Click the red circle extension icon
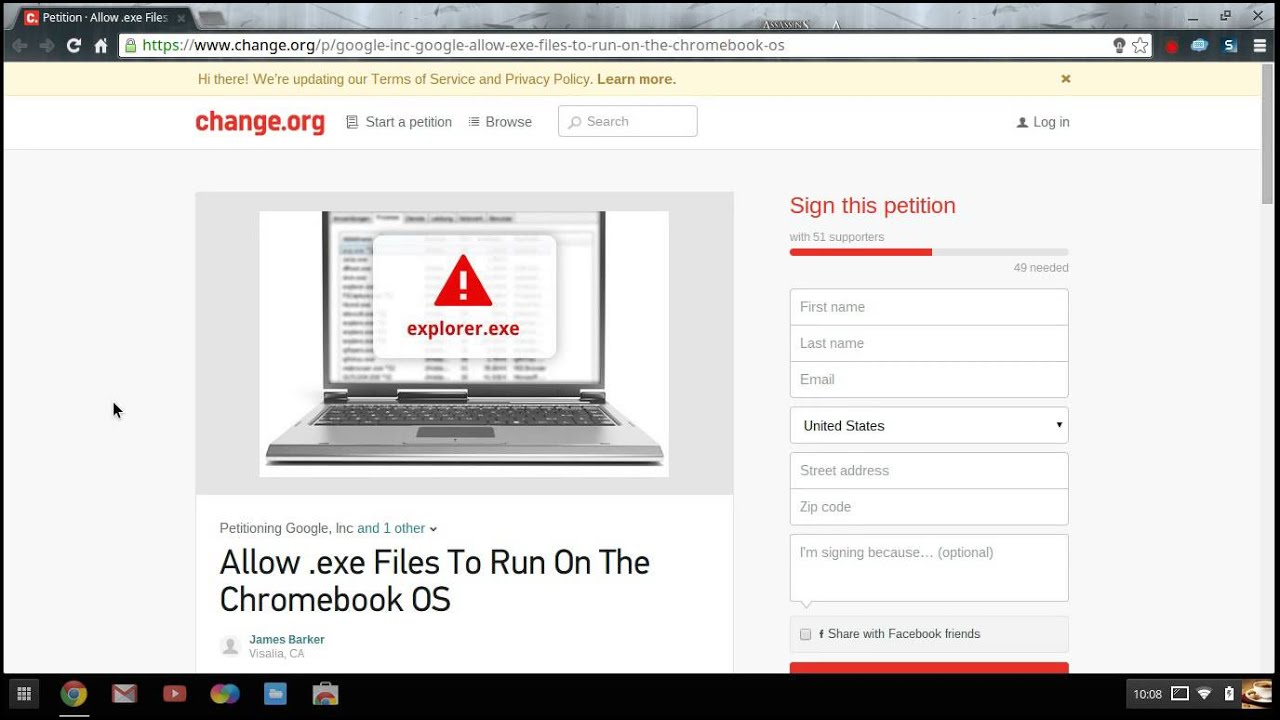 coord(1172,46)
